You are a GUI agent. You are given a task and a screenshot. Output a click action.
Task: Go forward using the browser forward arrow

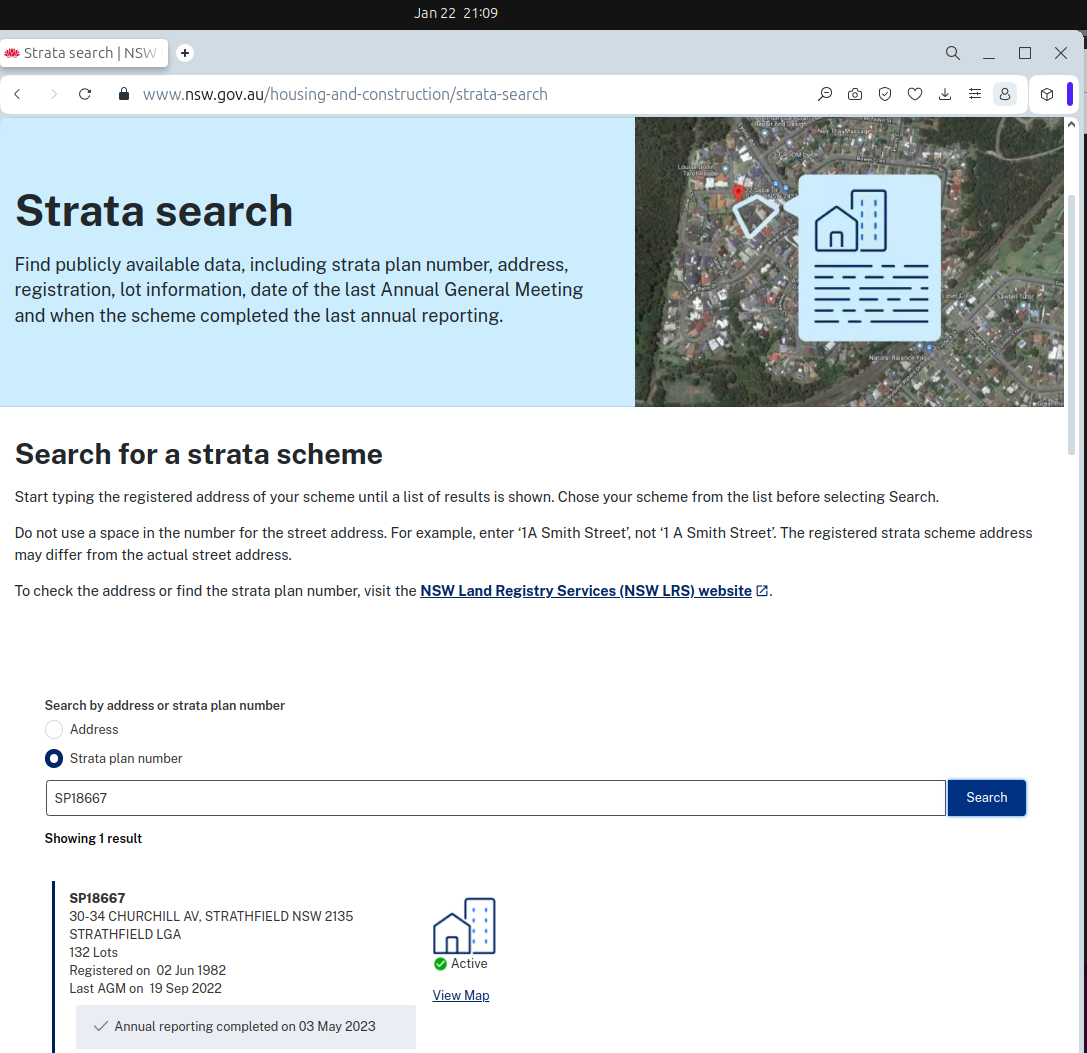[x=53, y=94]
